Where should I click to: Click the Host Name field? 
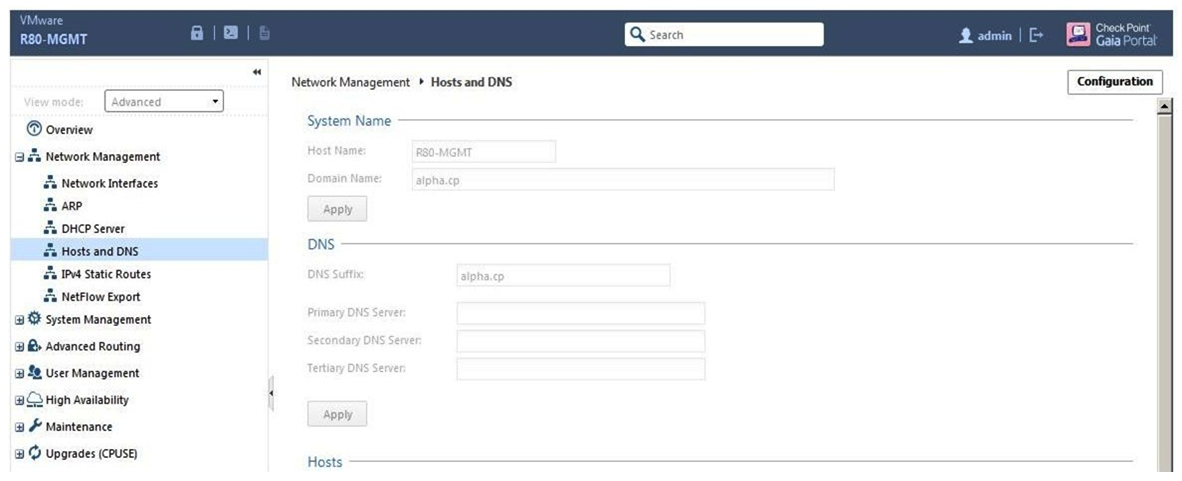pos(483,152)
